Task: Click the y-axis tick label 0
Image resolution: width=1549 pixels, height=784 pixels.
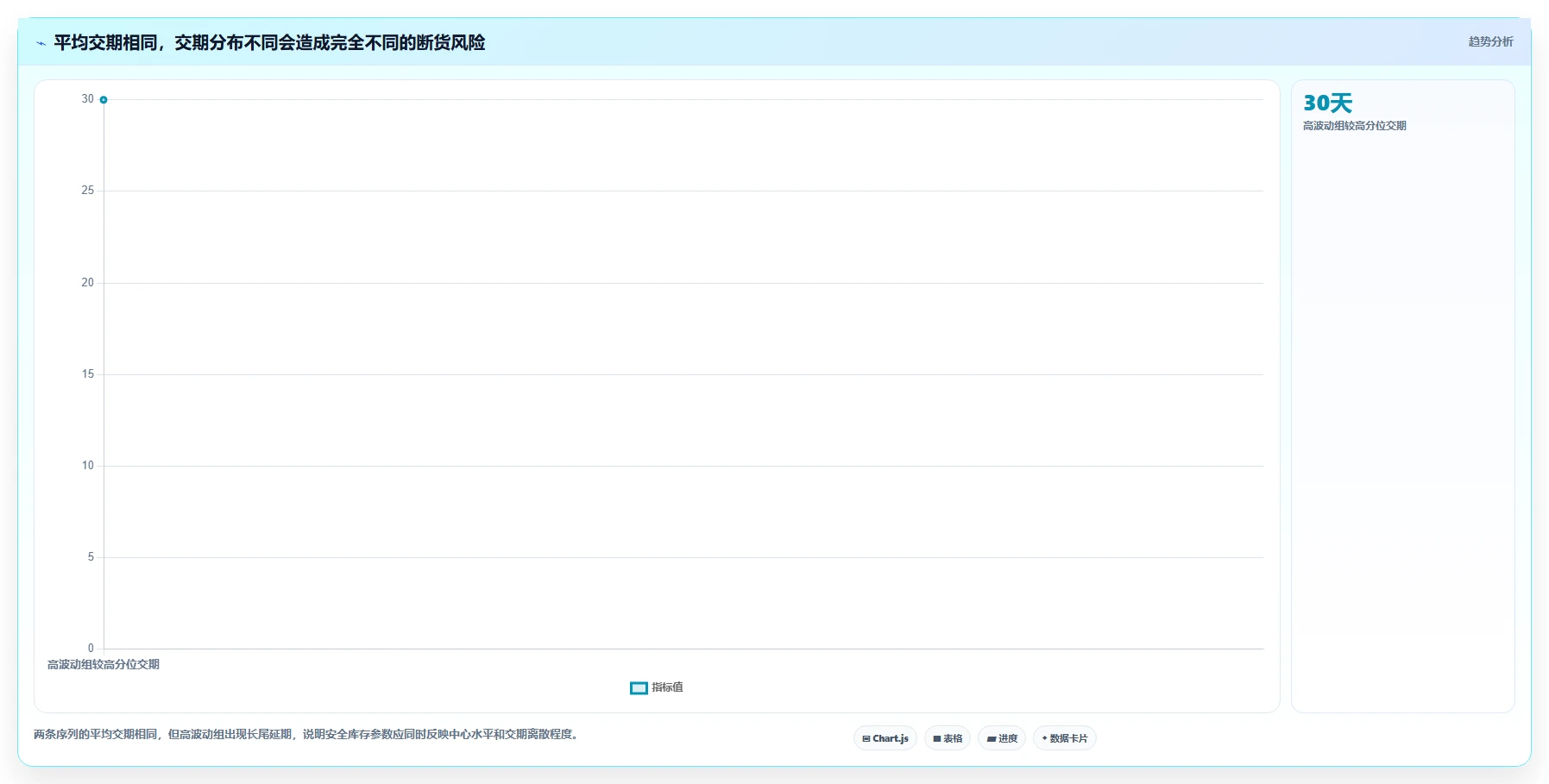Action: [x=91, y=649]
